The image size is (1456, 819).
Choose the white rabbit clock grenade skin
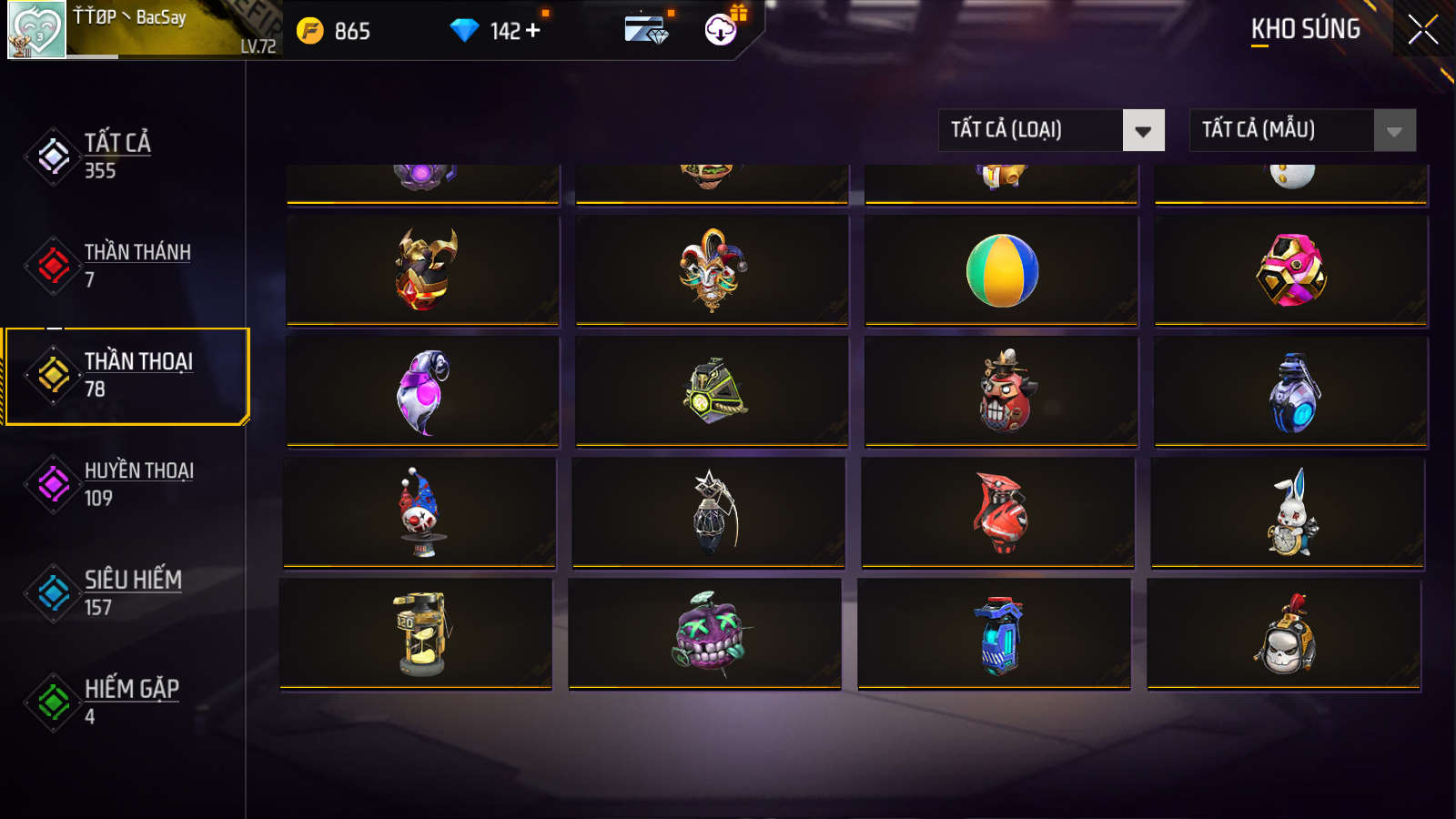pyautogui.click(x=1288, y=512)
